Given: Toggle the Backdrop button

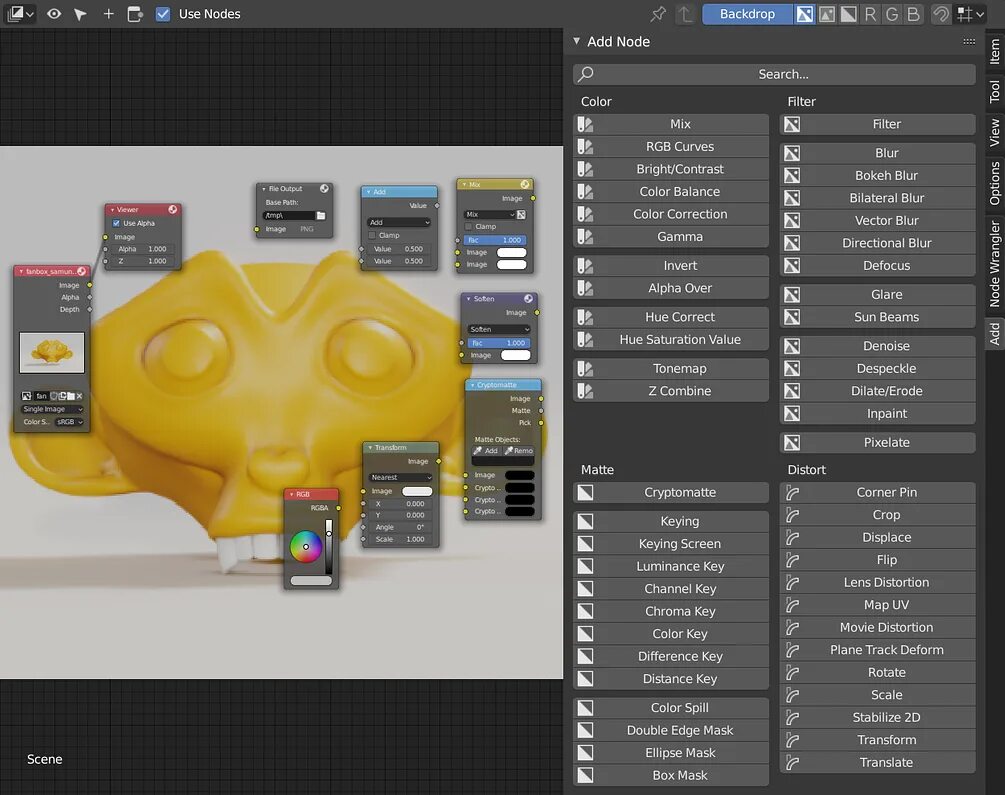Looking at the screenshot, I should pos(747,14).
